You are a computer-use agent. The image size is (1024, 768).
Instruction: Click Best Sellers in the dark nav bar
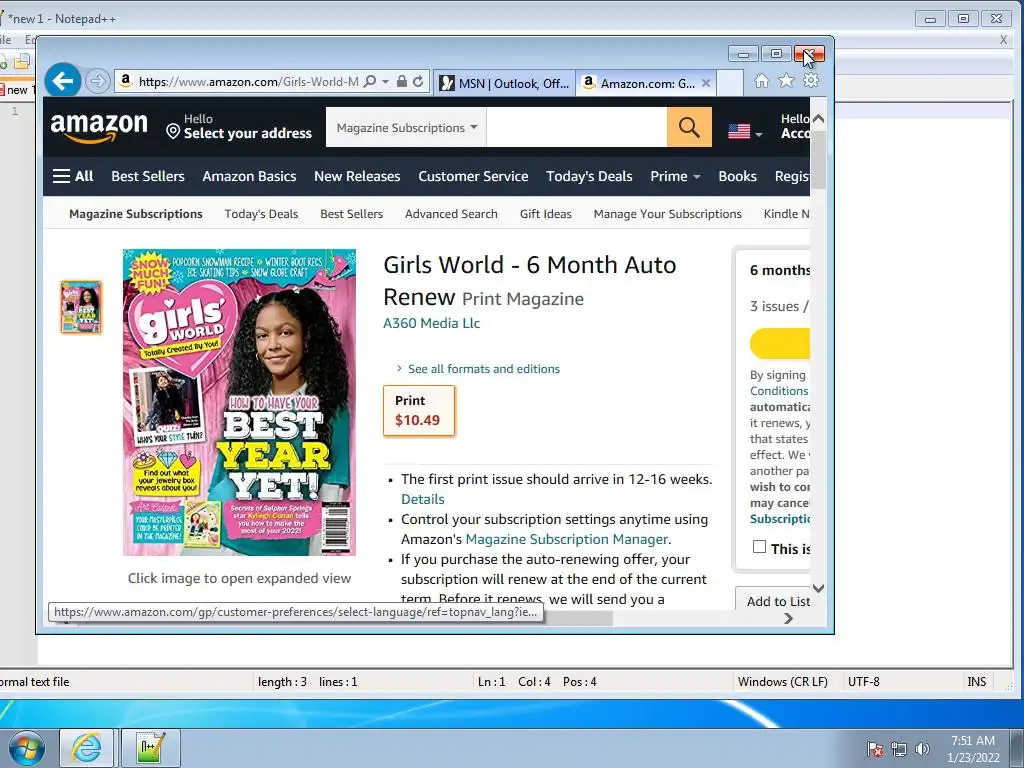pyautogui.click(x=148, y=176)
